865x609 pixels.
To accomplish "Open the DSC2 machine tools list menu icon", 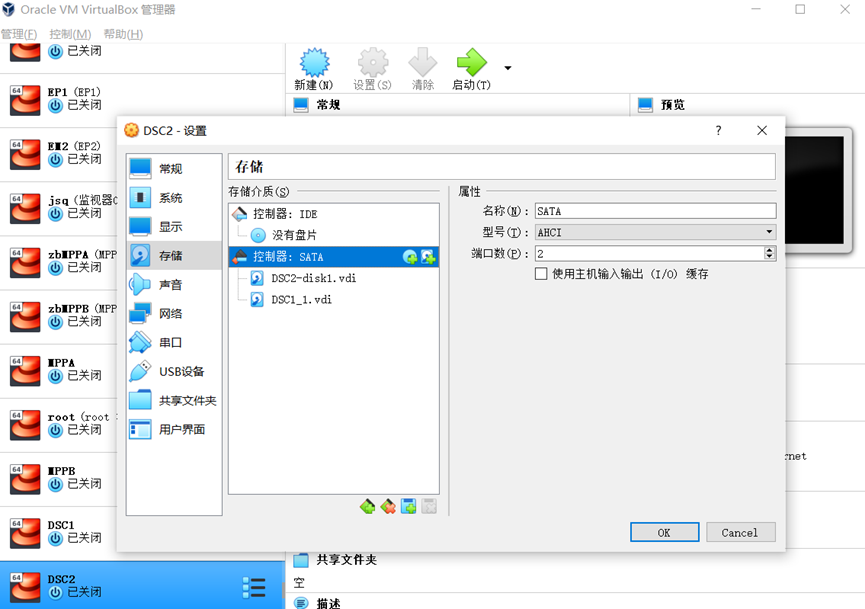I will pyautogui.click(x=254, y=587).
